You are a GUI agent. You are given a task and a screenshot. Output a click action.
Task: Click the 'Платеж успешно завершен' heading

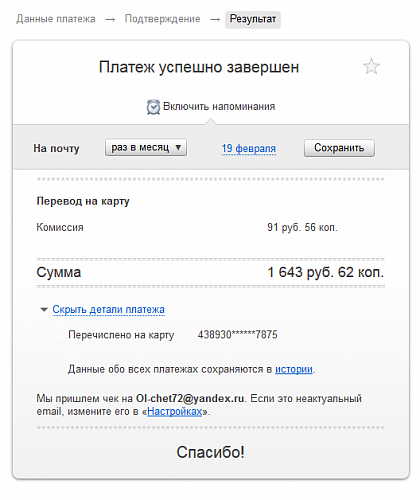pos(199,67)
